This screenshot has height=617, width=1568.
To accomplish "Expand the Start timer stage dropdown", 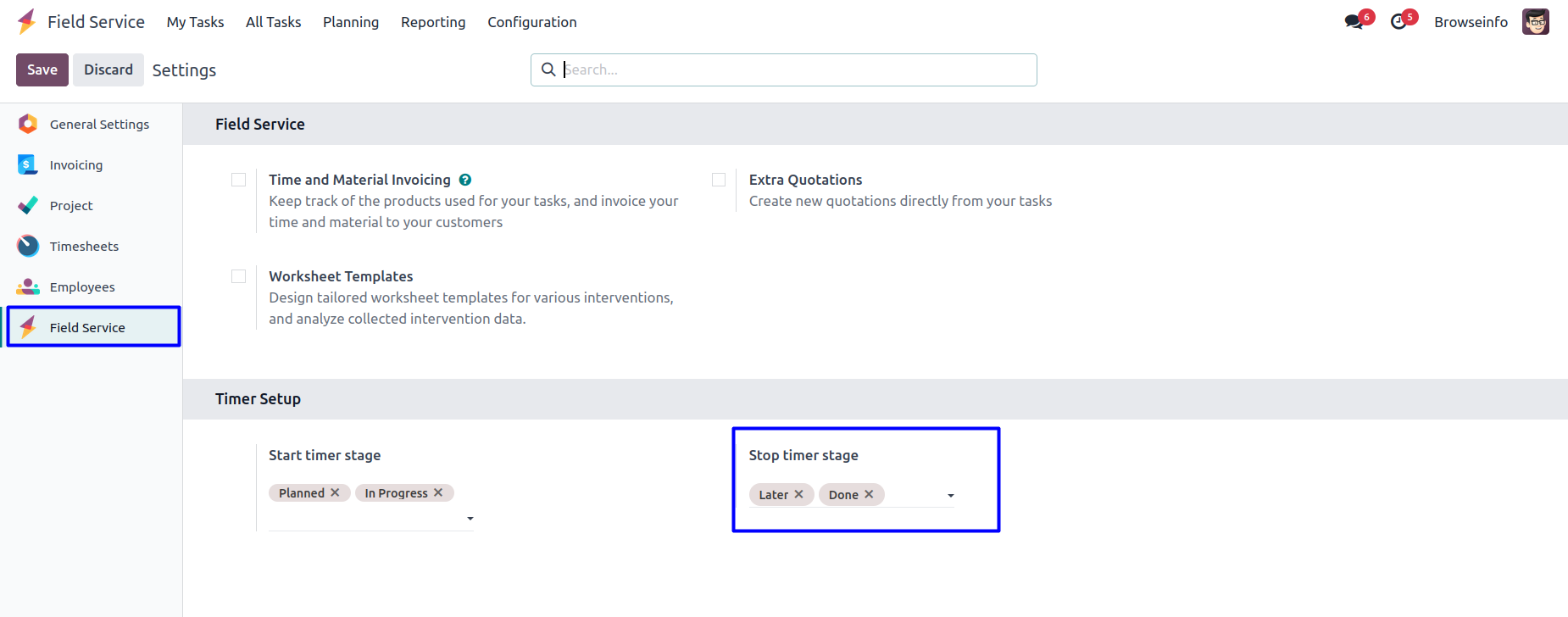I will 470,519.
